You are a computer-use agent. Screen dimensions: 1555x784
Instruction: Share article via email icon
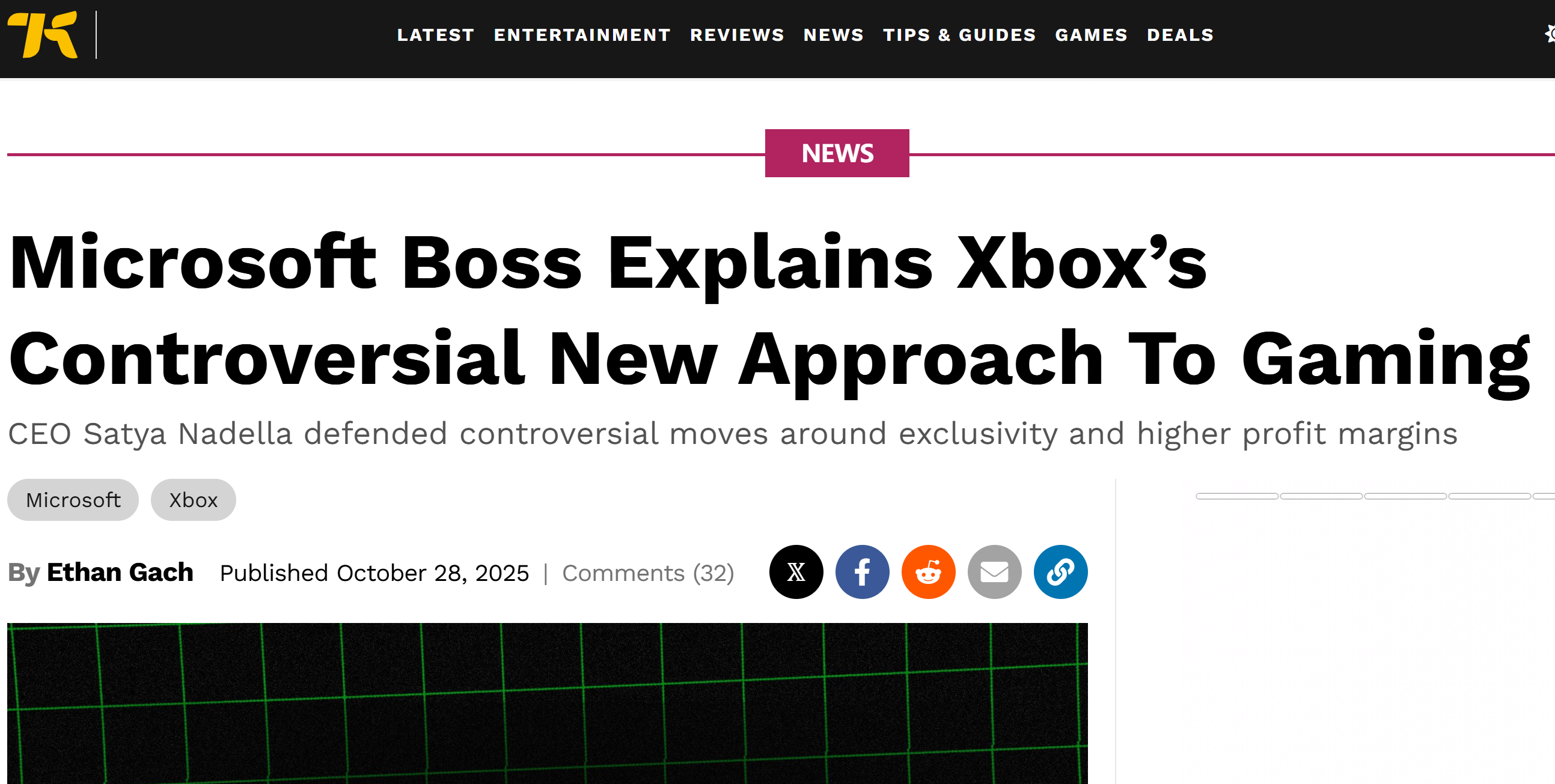pos(994,571)
